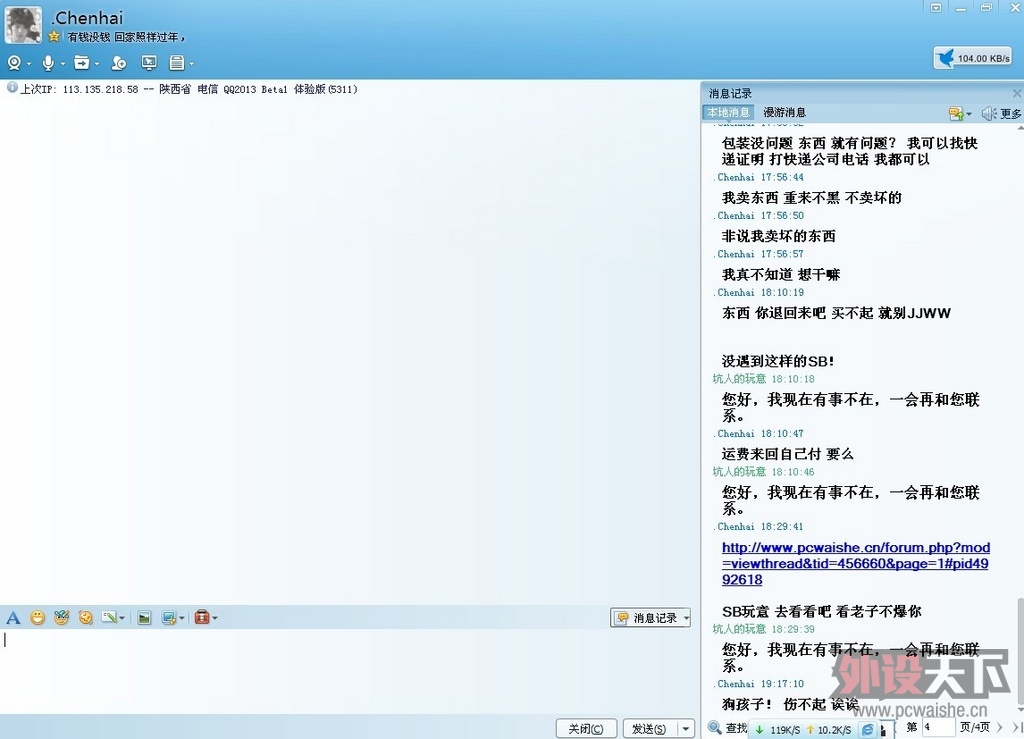
Task: Open the send file folder icon
Action: tap(82, 63)
